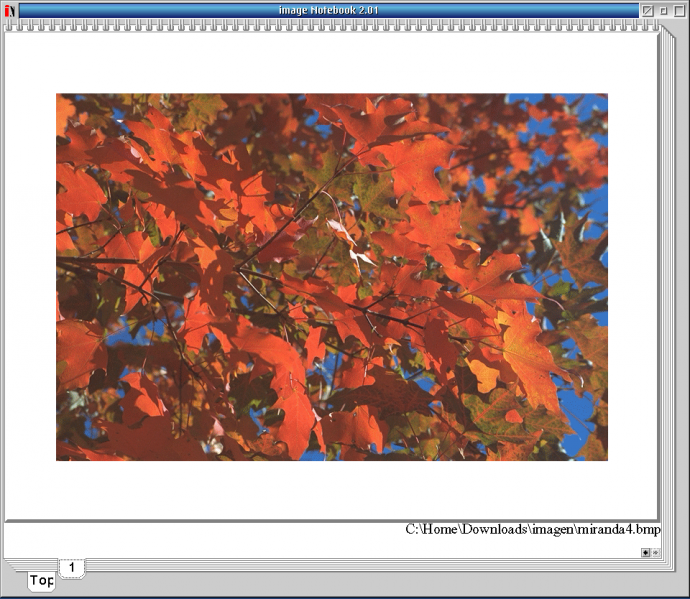This screenshot has width=690, height=599.
Task: Click the autumn leaves image
Action: (x=332, y=277)
